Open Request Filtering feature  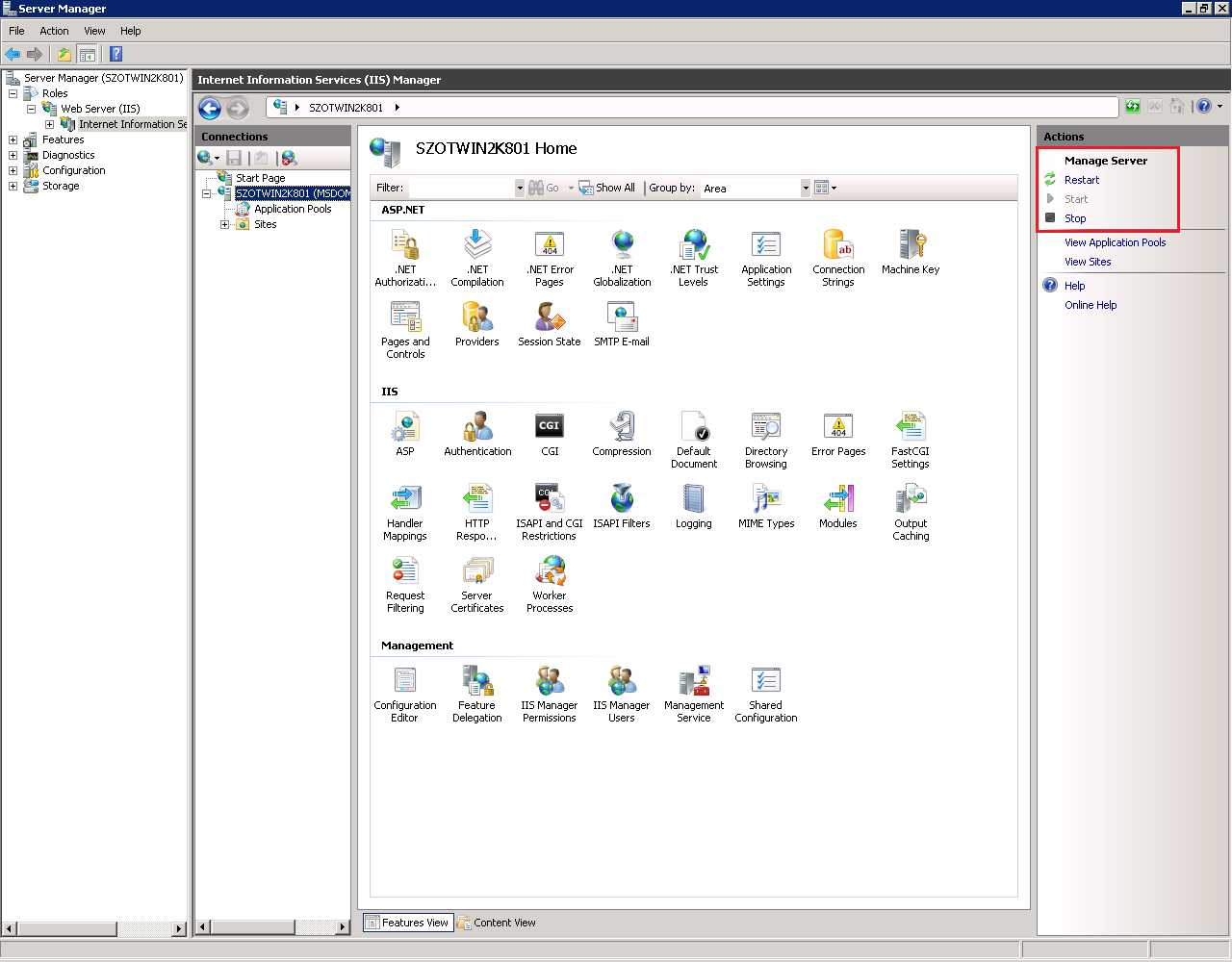[405, 583]
